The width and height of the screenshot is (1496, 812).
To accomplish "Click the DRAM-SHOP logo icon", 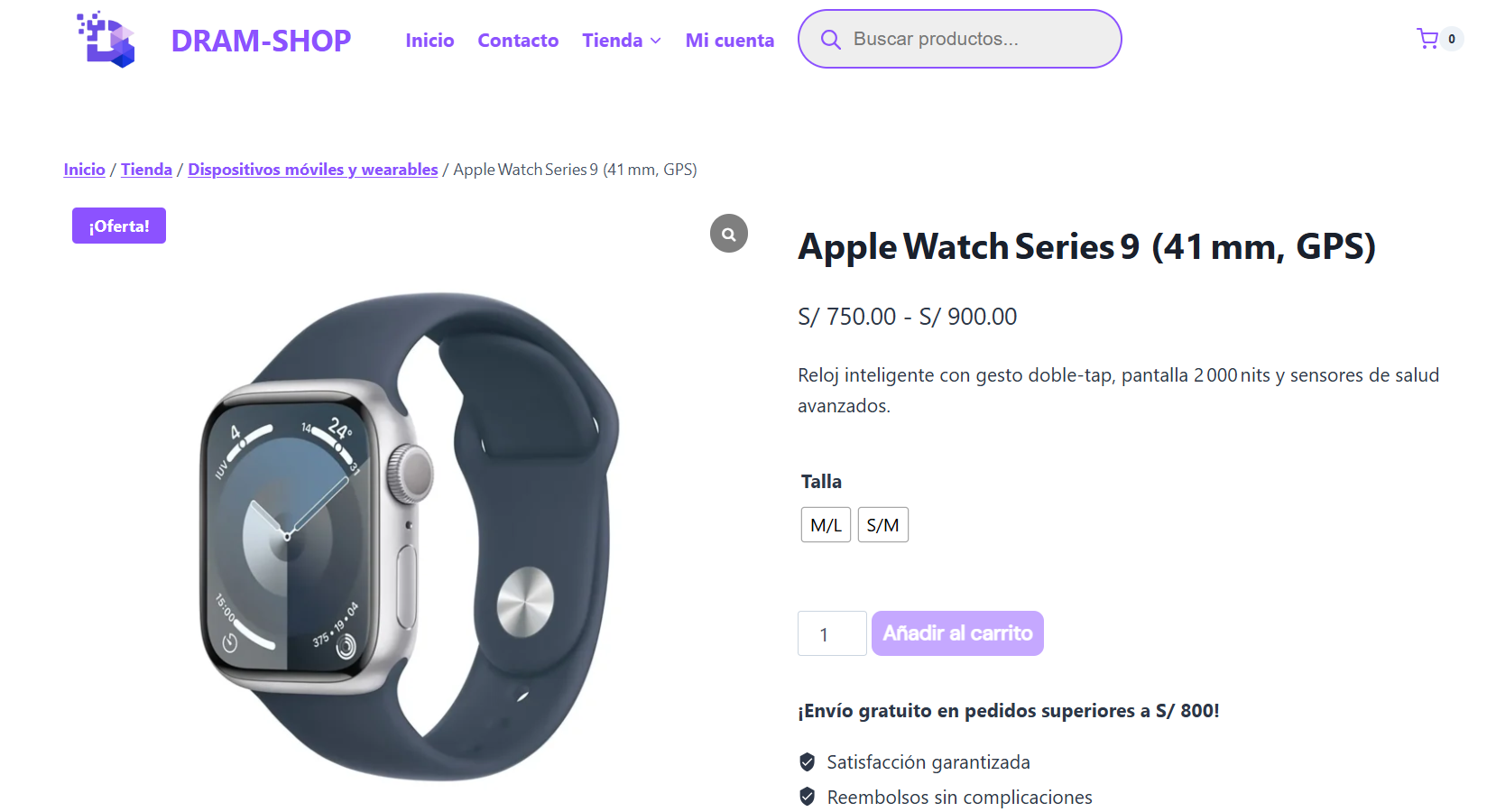I will (x=106, y=39).
